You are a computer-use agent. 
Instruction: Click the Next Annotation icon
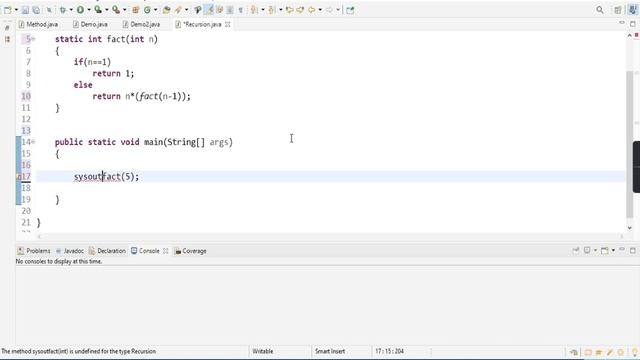tap(253, 10)
